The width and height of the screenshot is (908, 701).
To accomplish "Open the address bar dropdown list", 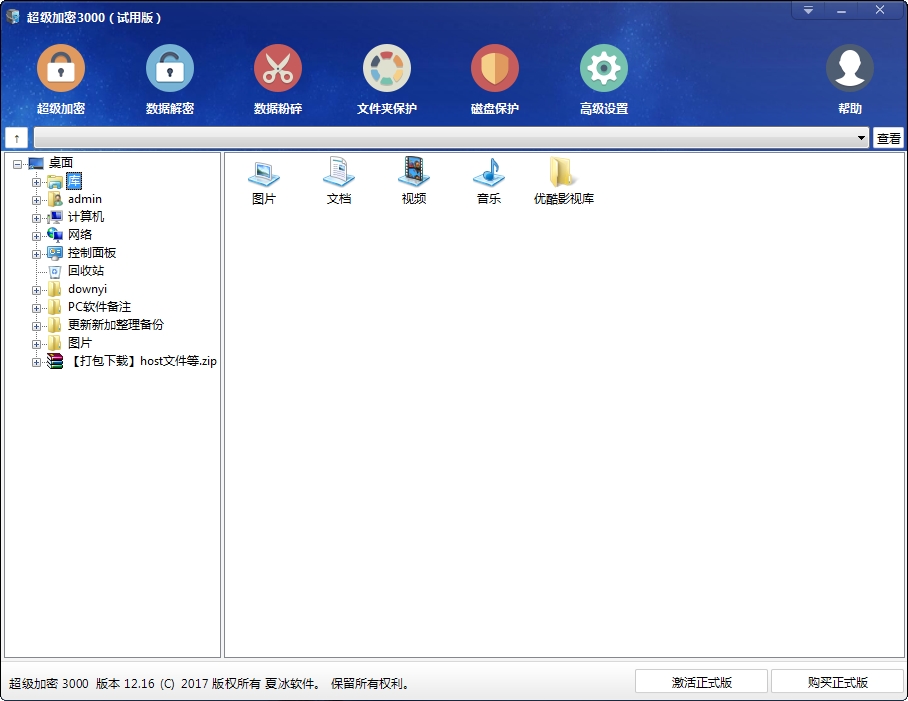I will pyautogui.click(x=862, y=137).
